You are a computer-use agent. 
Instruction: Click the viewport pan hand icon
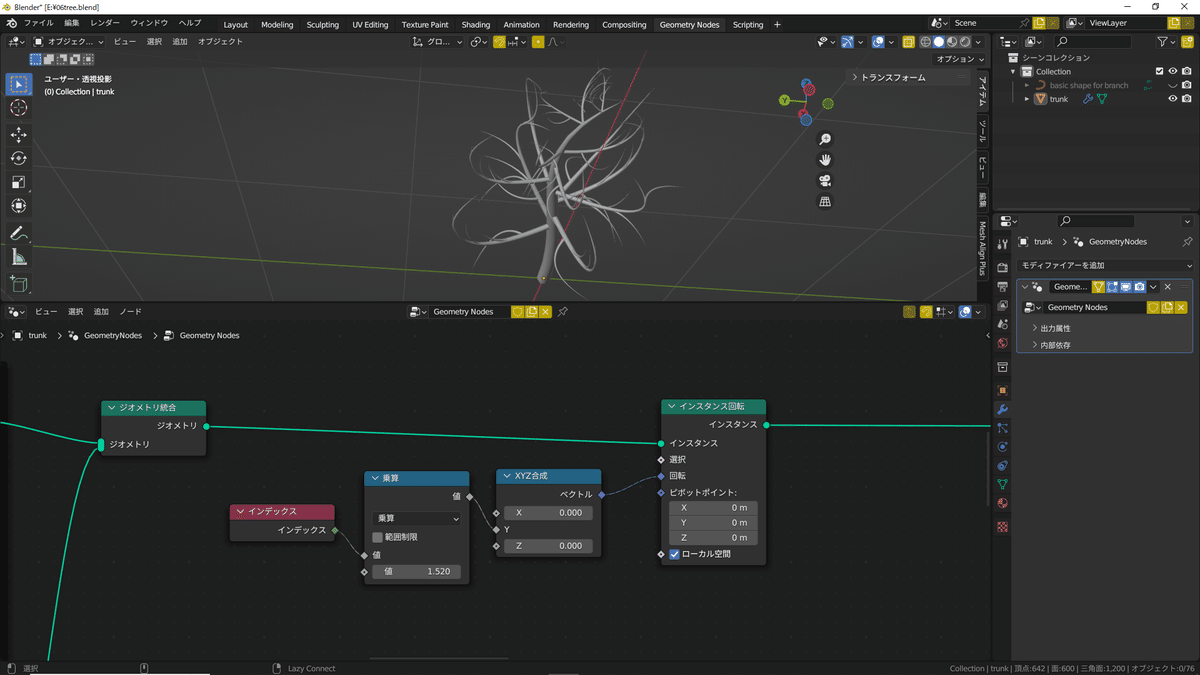click(x=825, y=160)
